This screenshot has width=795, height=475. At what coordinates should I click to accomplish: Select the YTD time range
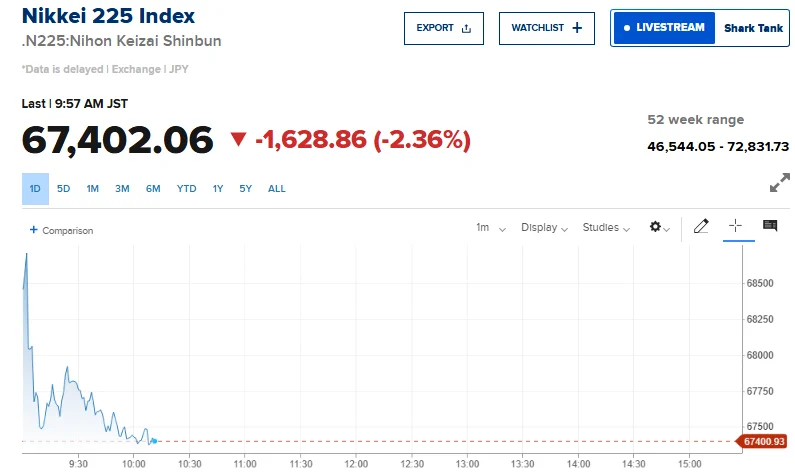[x=186, y=189]
